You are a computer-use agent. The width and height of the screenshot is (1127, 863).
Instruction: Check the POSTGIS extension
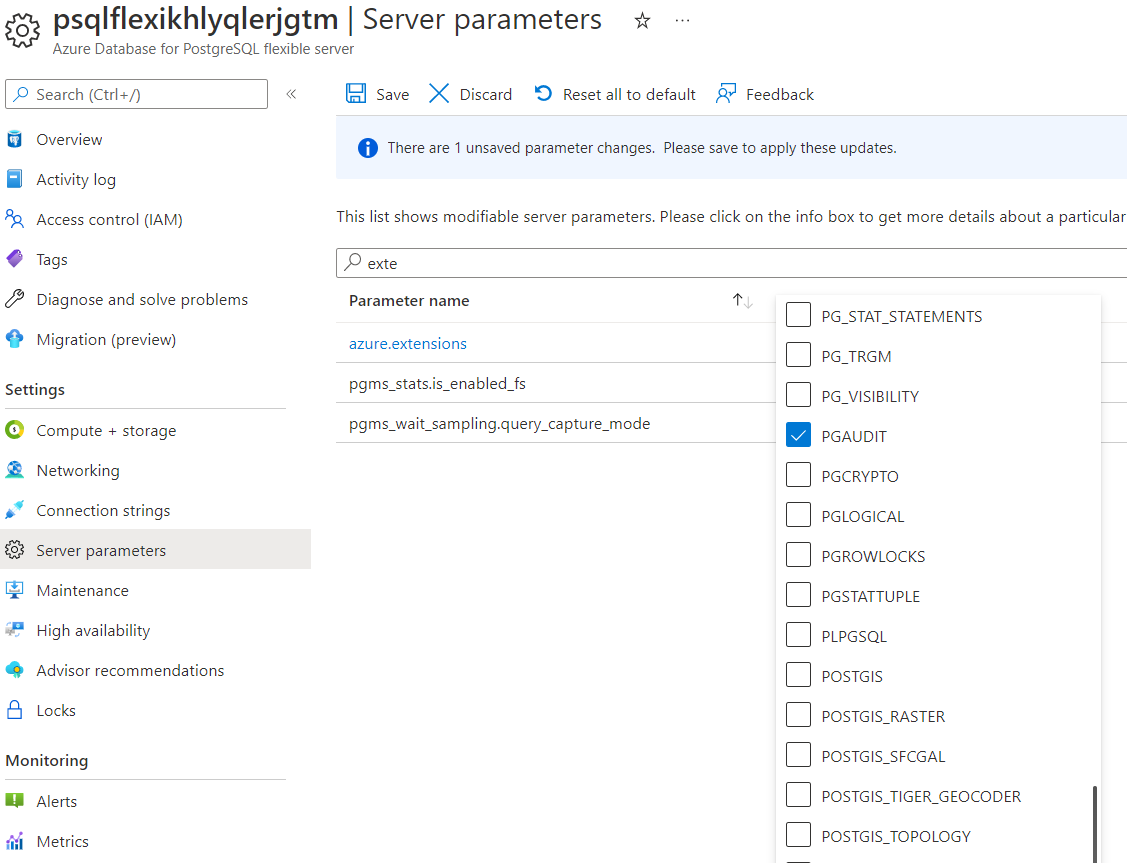798,675
